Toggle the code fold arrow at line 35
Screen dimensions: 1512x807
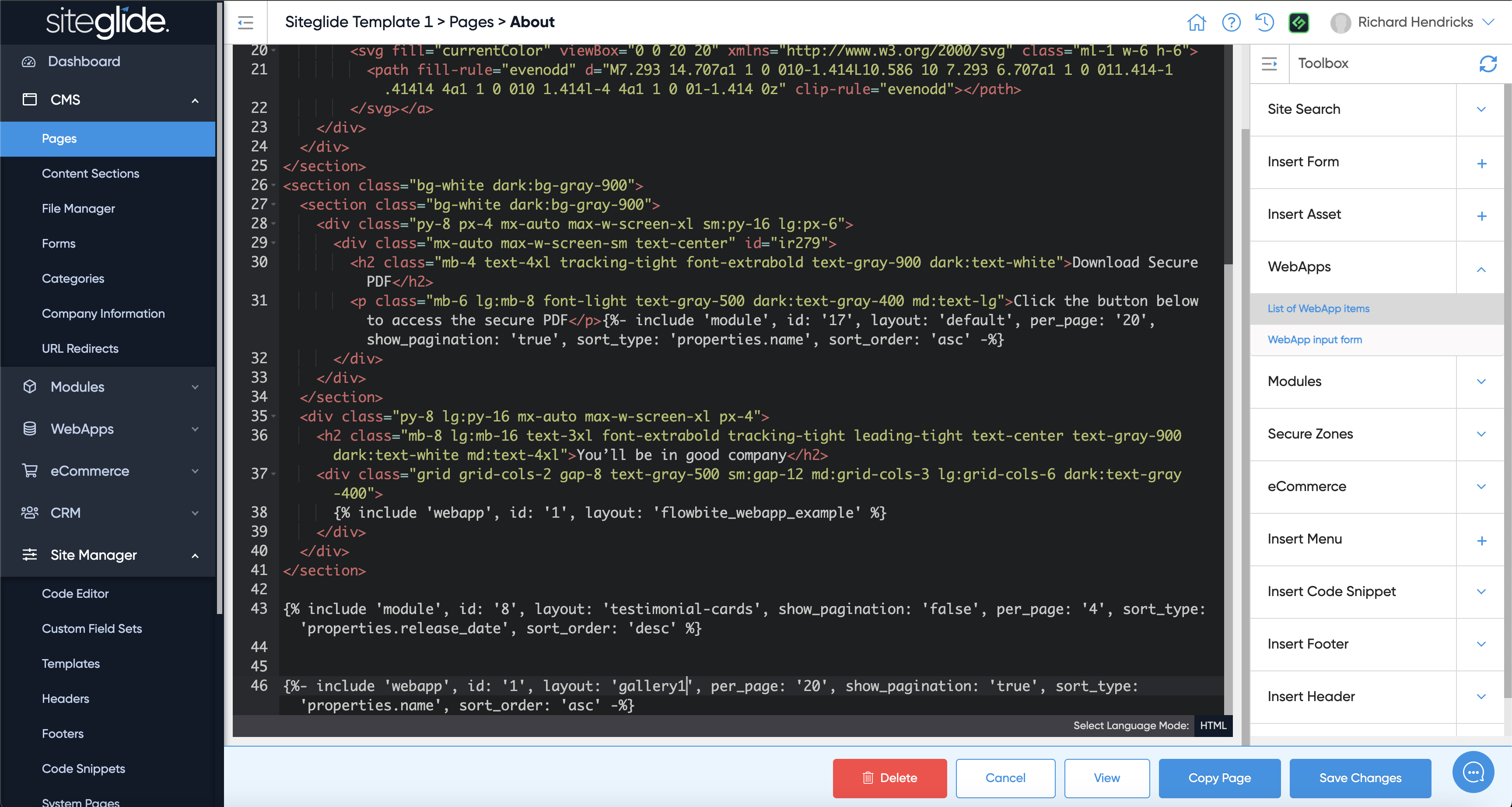[273, 417]
